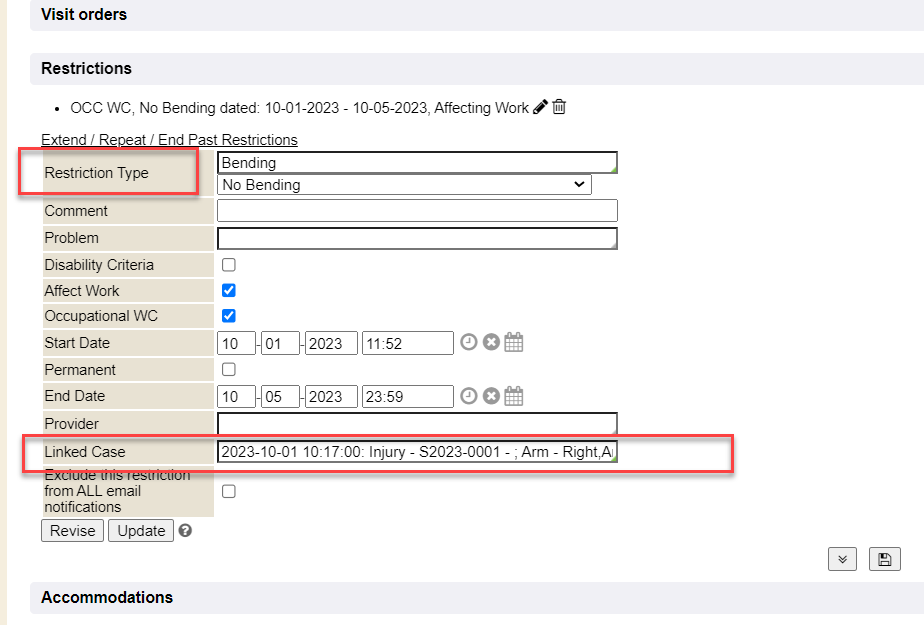This screenshot has width=924, height=625.
Task: Enable the Disability Criteria checkbox
Action: [x=229, y=265]
